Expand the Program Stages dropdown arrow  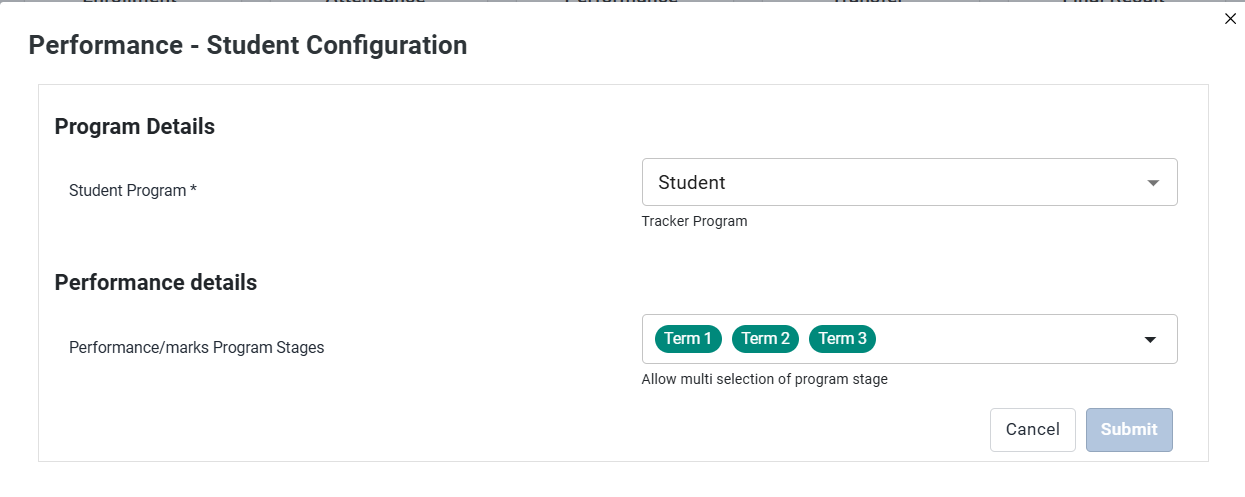(x=1150, y=340)
